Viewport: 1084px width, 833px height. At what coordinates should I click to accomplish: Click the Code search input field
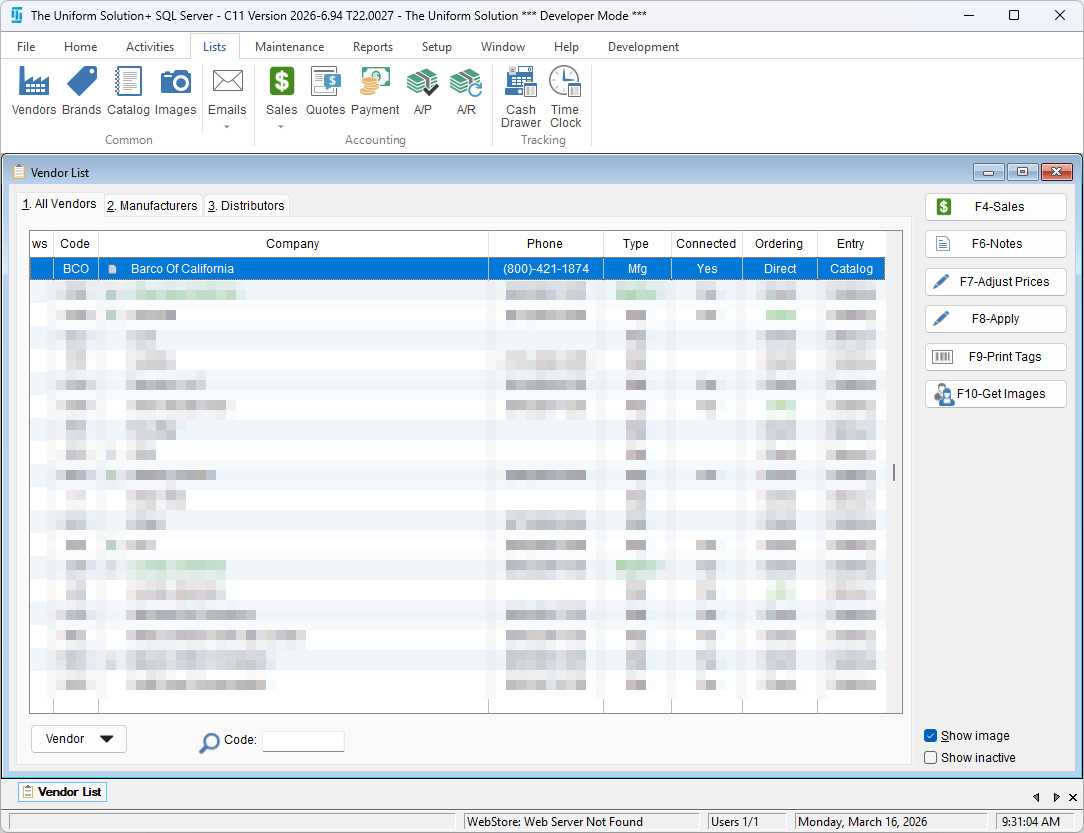coord(303,741)
